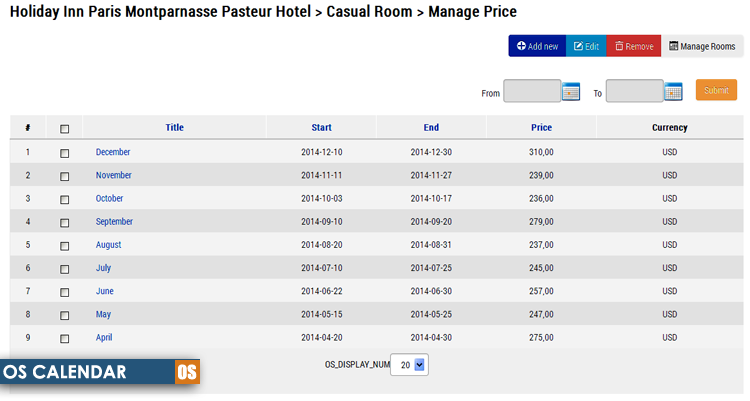Open the November price entry
This screenshot has height=401, width=750.
pyautogui.click(x=113, y=175)
